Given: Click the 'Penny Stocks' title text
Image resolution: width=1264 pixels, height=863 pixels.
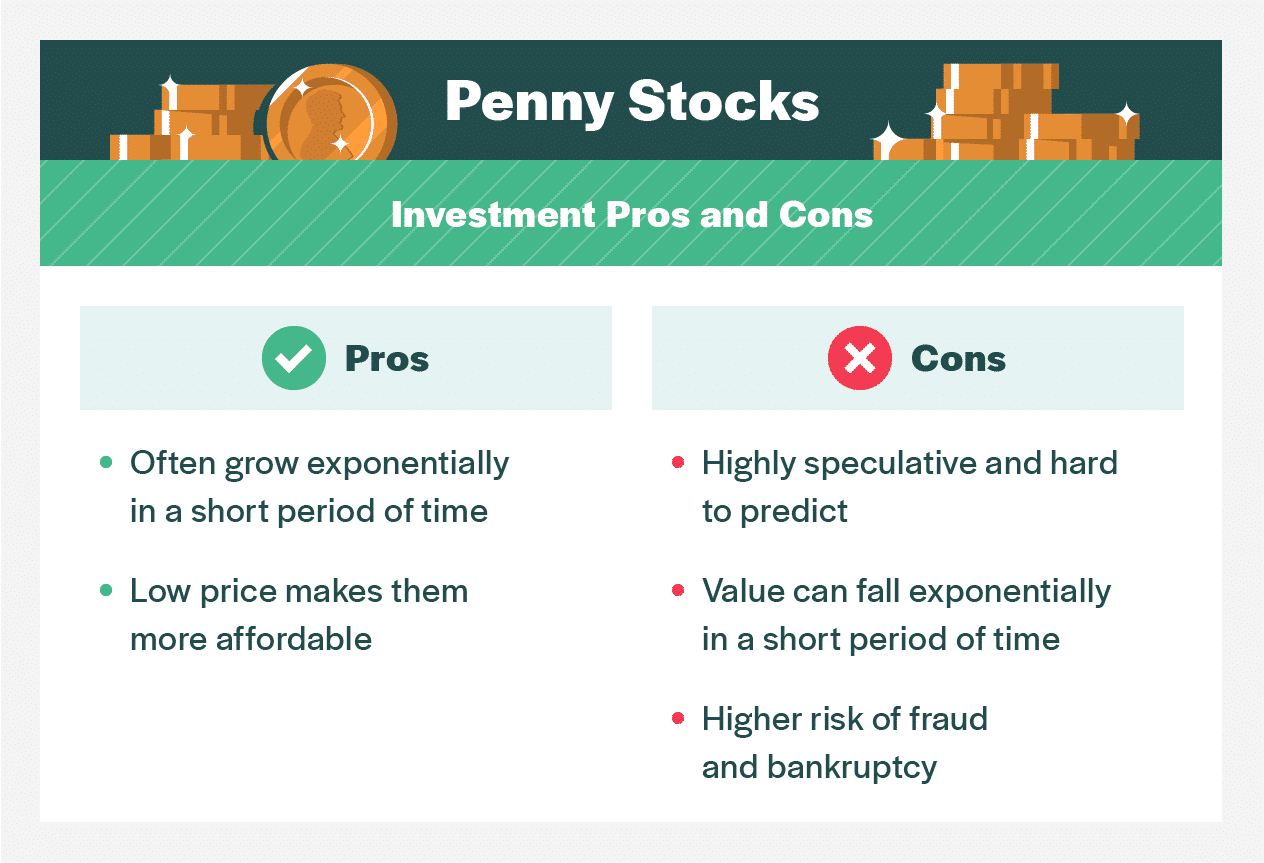Looking at the screenshot, I should click(632, 101).
